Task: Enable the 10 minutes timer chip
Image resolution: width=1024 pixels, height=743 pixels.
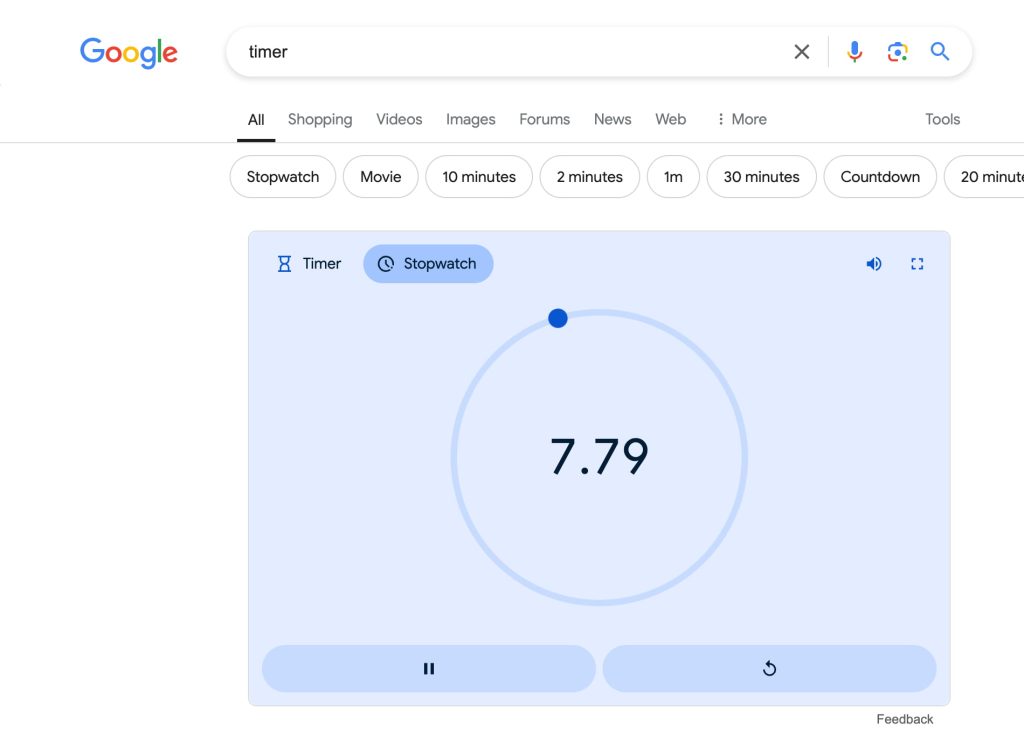Action: (478, 176)
